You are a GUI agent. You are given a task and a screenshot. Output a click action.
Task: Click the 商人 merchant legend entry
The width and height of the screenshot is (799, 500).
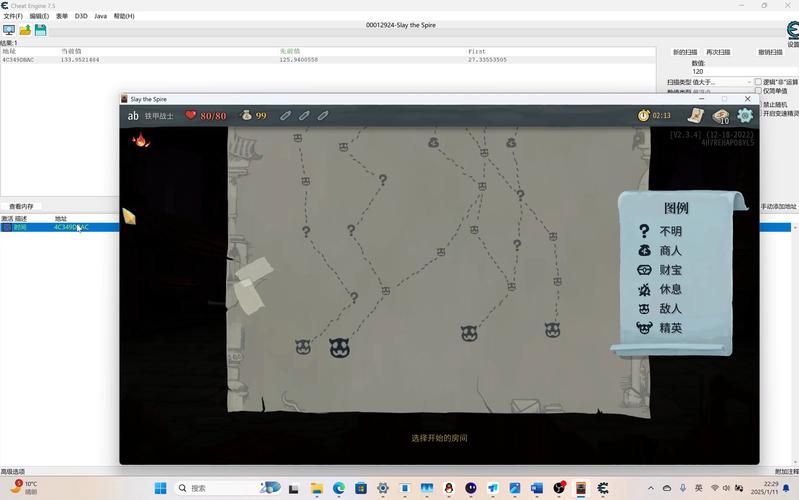point(659,250)
